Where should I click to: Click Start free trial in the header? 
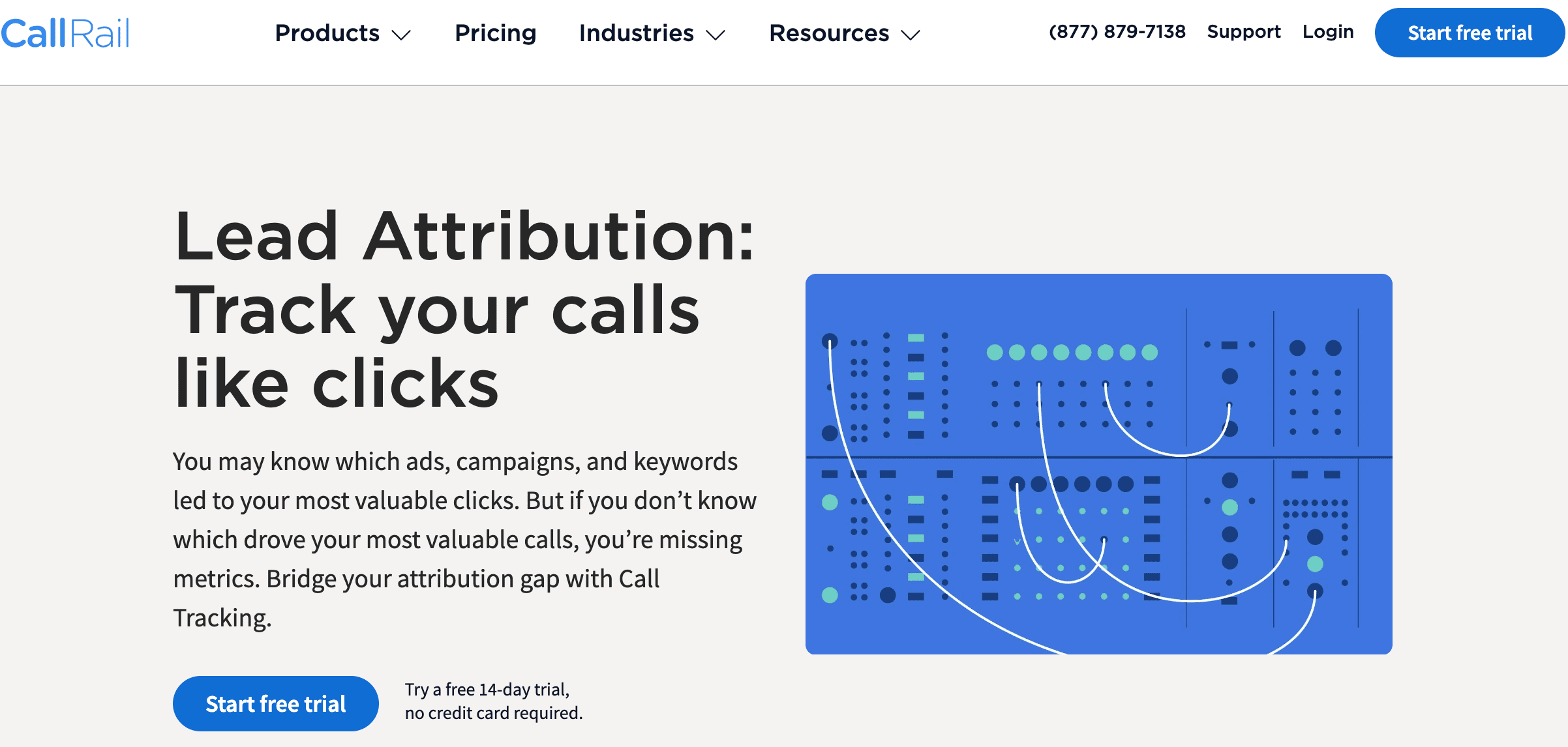click(1469, 32)
